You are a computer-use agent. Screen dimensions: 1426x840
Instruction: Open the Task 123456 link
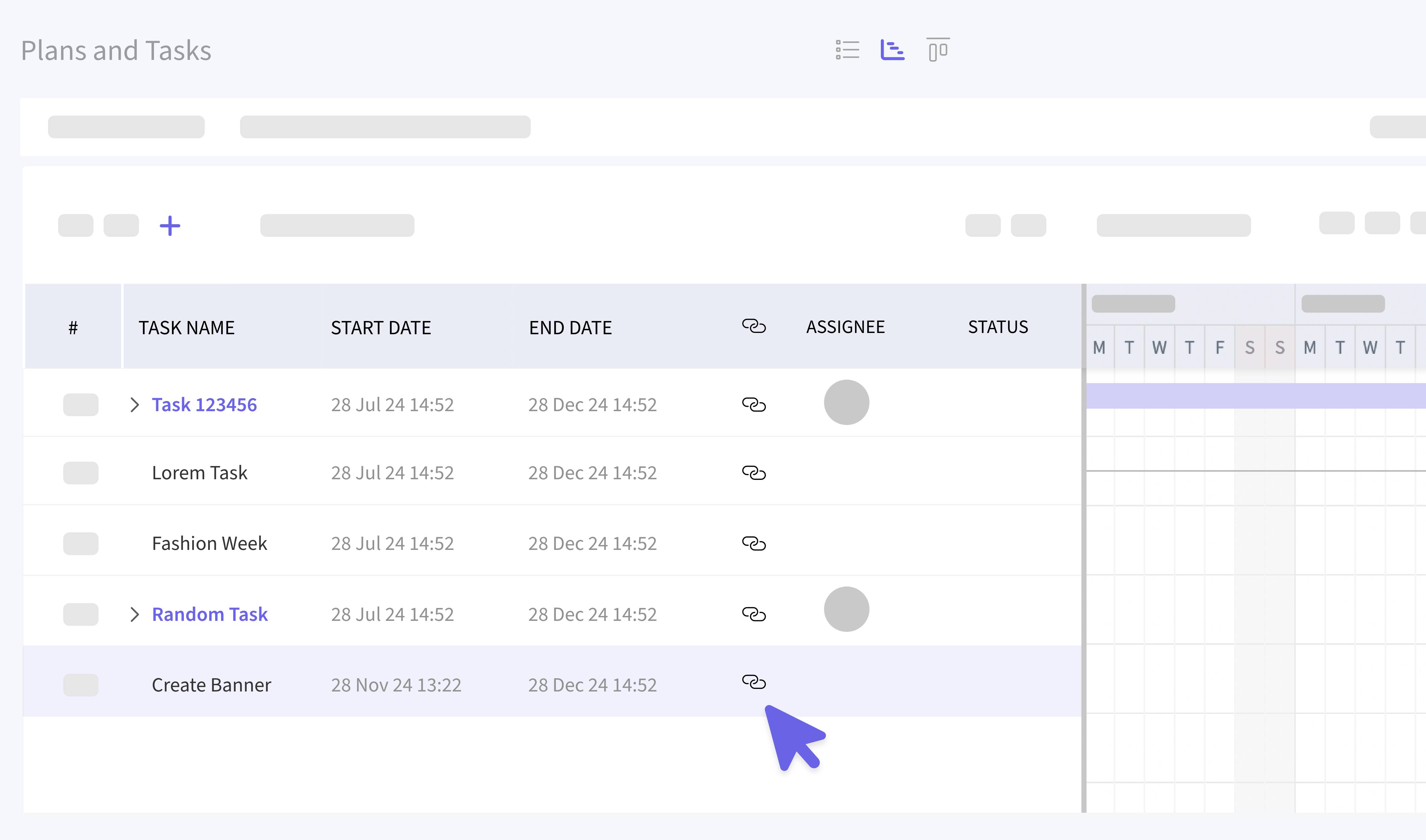204,405
